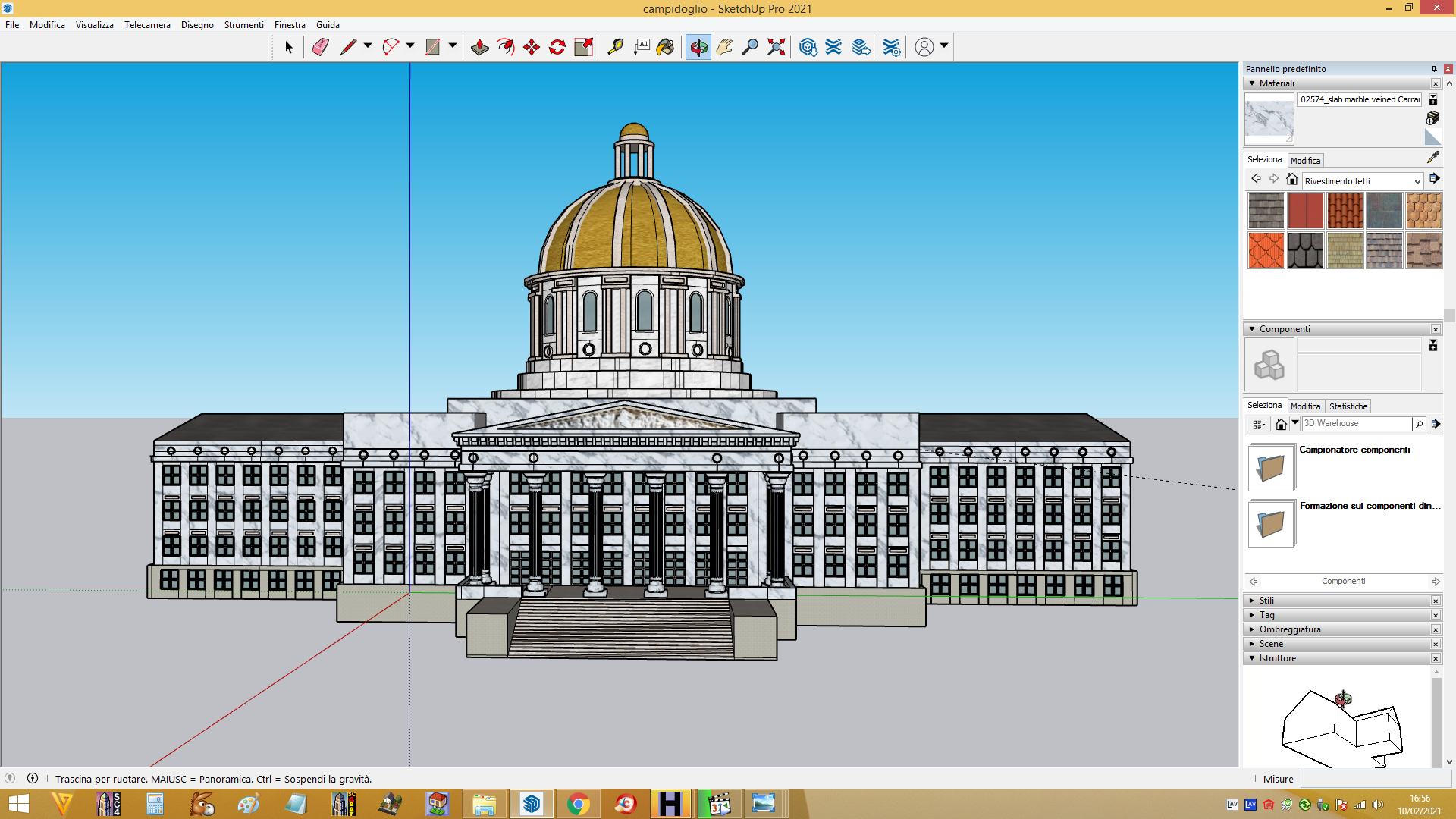Open the Telecamera menu
This screenshot has width=1456, height=819.
(x=147, y=25)
